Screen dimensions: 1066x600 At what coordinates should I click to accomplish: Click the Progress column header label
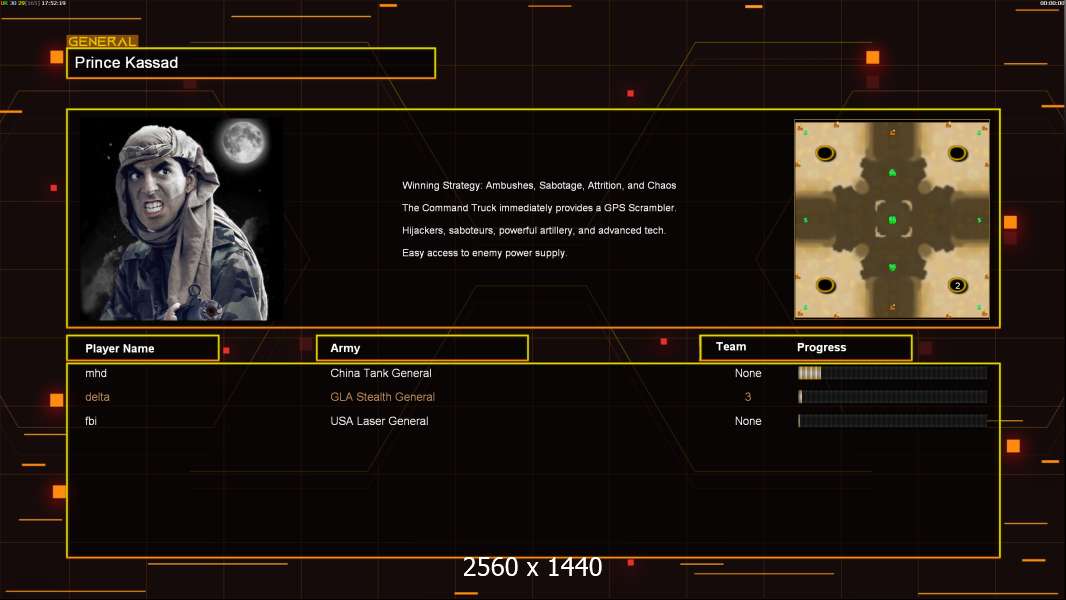tap(821, 347)
